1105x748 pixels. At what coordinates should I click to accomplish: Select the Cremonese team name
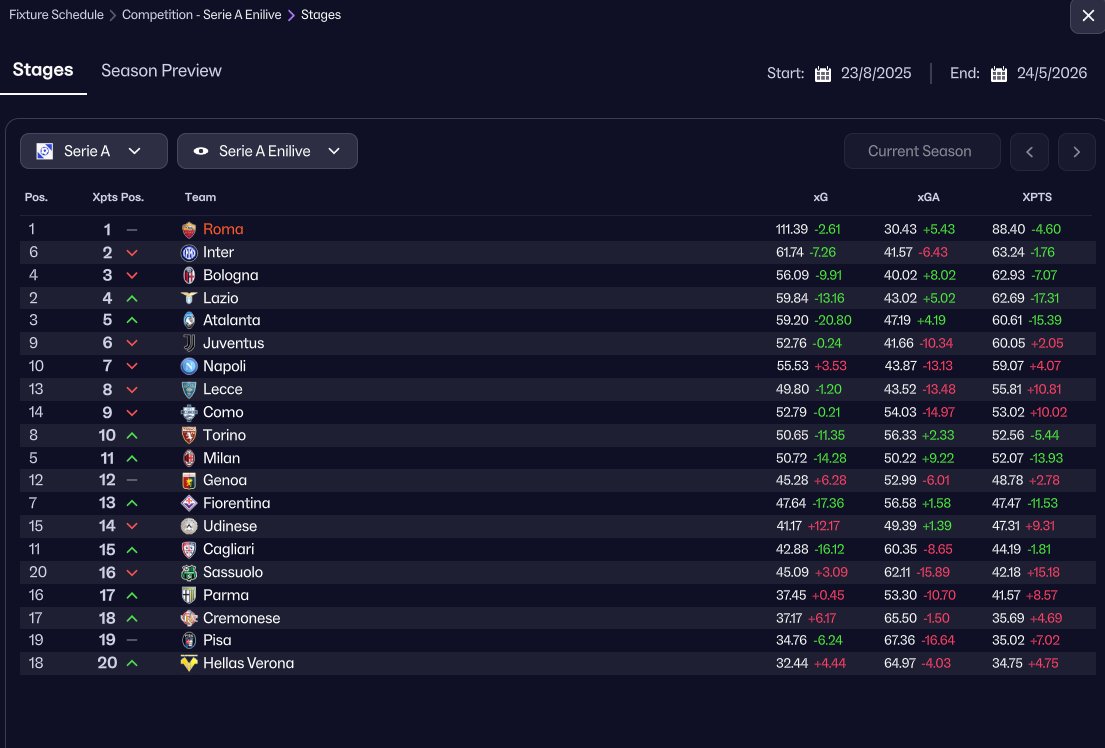242,618
